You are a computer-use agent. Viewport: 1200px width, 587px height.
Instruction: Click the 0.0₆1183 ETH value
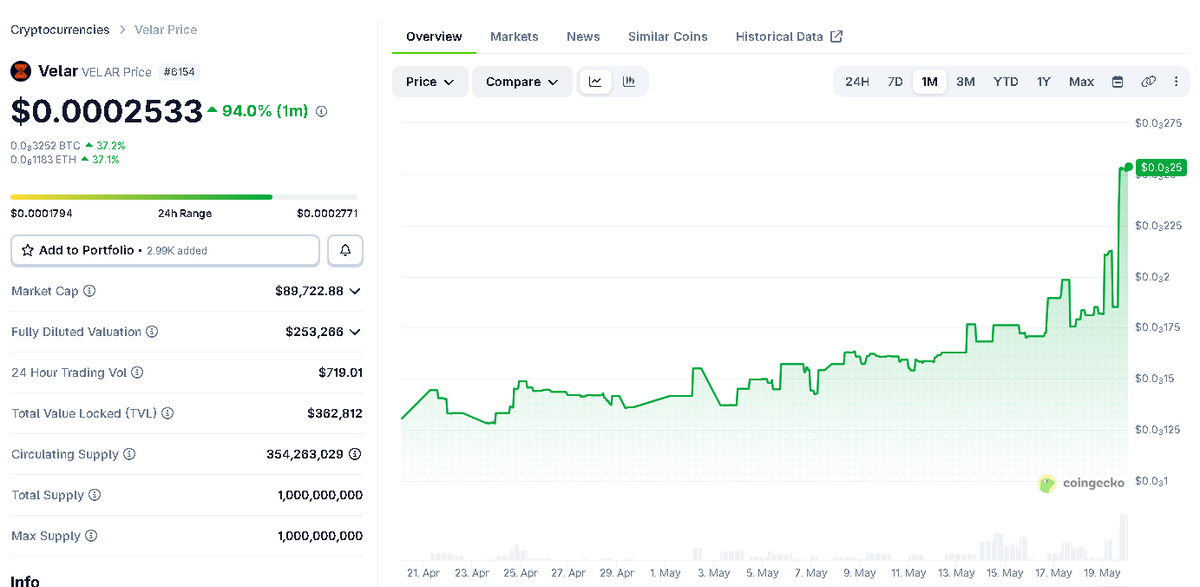pyautogui.click(x=43, y=159)
